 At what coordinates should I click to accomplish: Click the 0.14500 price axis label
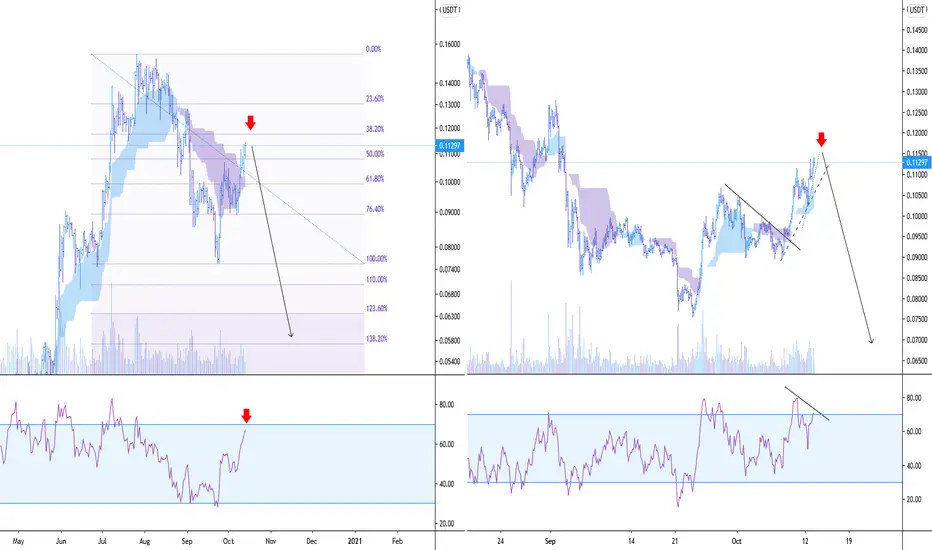917,30
